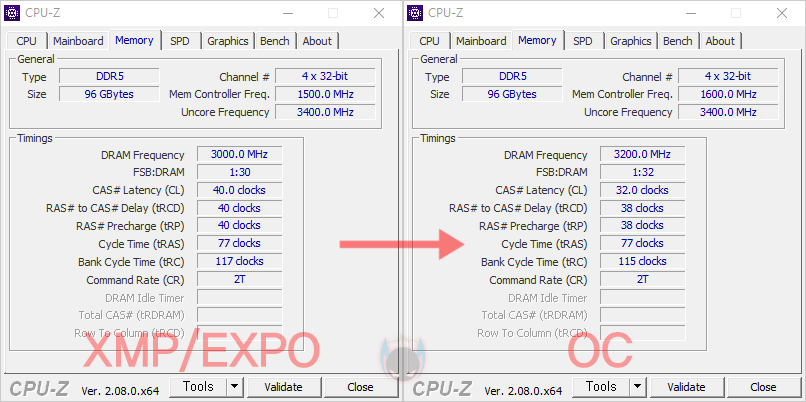Select the Memory tab in right window
This screenshot has width=806, height=402.
click(x=537, y=40)
